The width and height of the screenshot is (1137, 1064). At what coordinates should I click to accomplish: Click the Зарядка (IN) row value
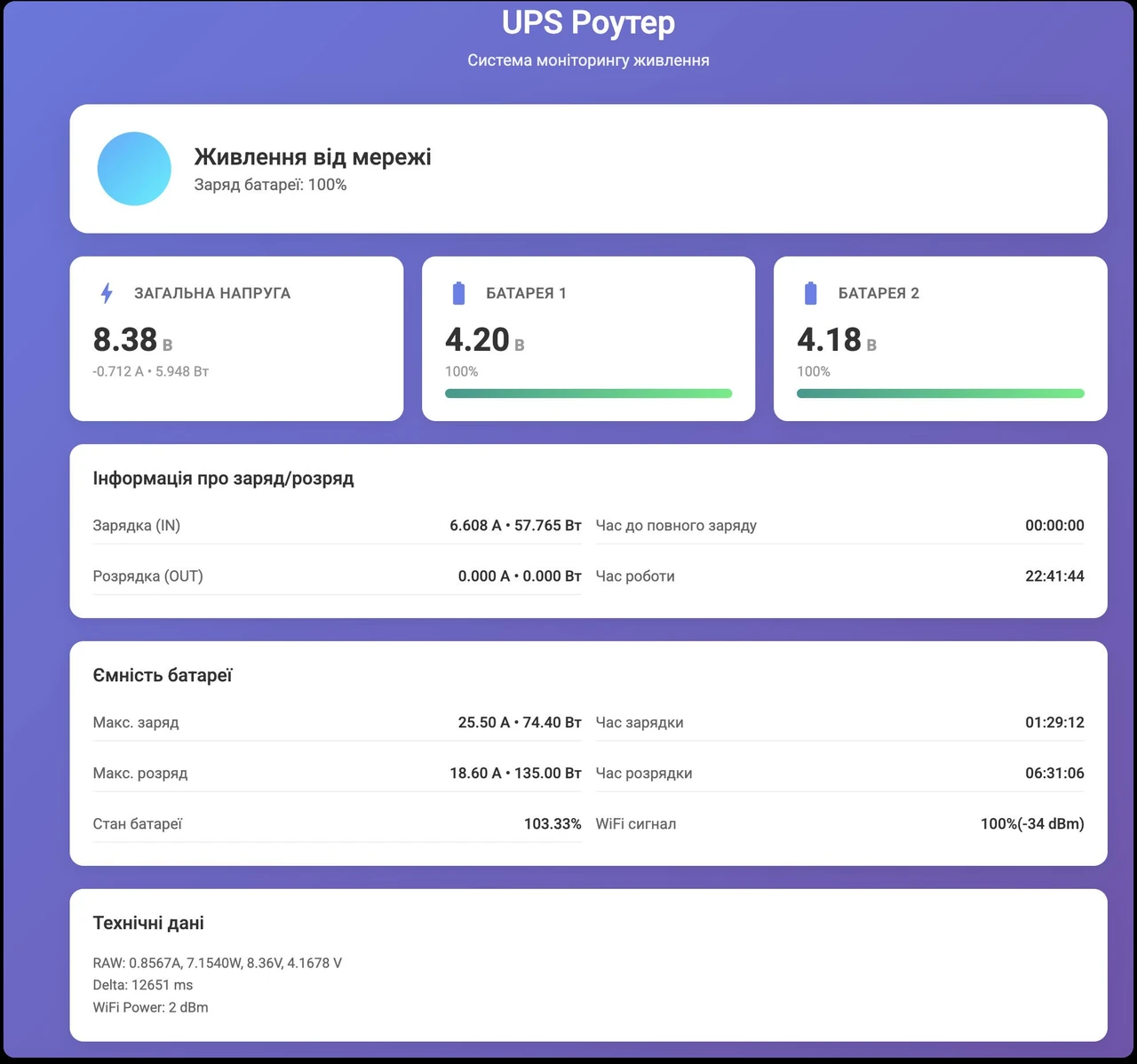pos(515,526)
